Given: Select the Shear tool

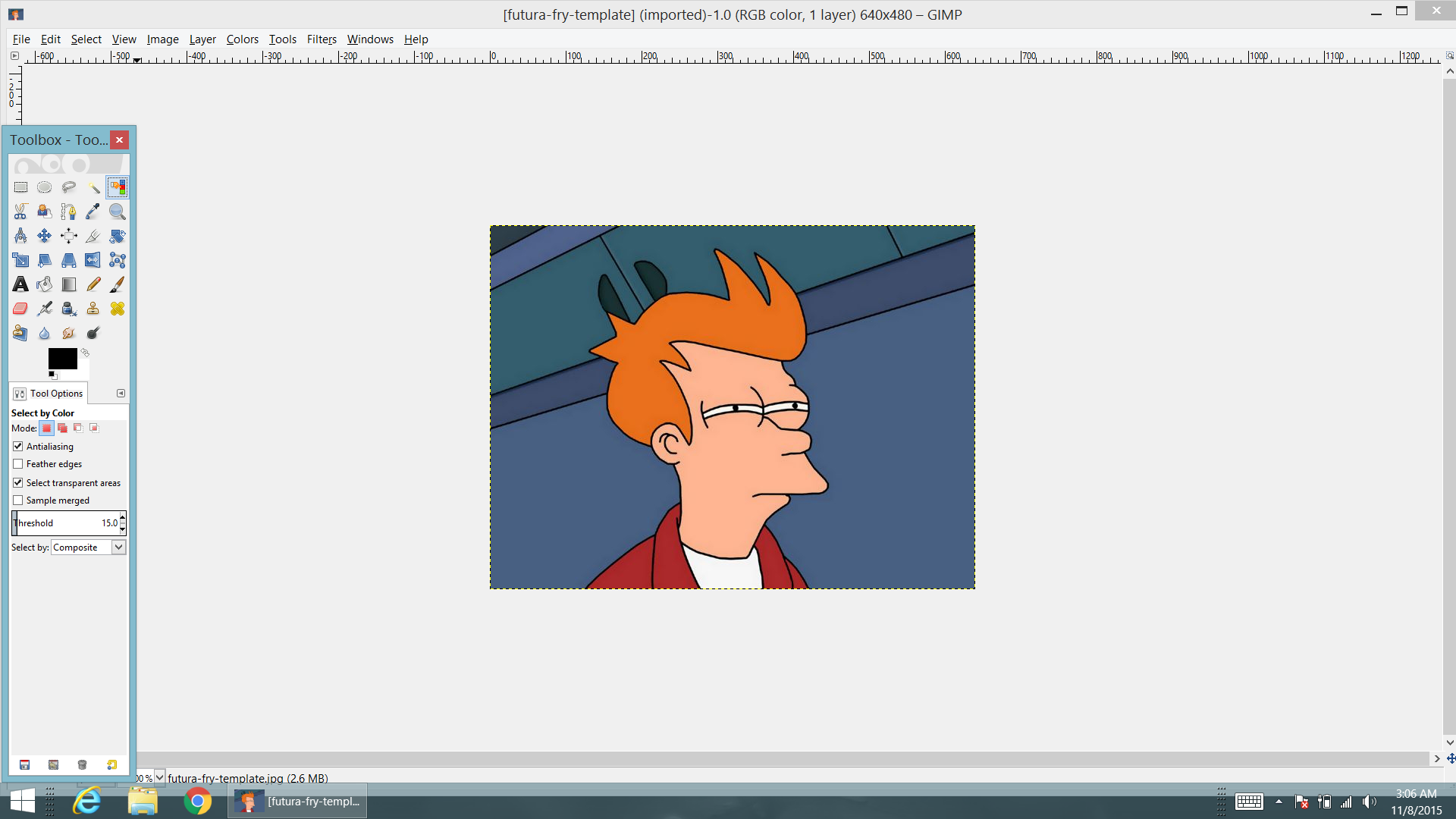Looking at the screenshot, I should click(x=45, y=260).
